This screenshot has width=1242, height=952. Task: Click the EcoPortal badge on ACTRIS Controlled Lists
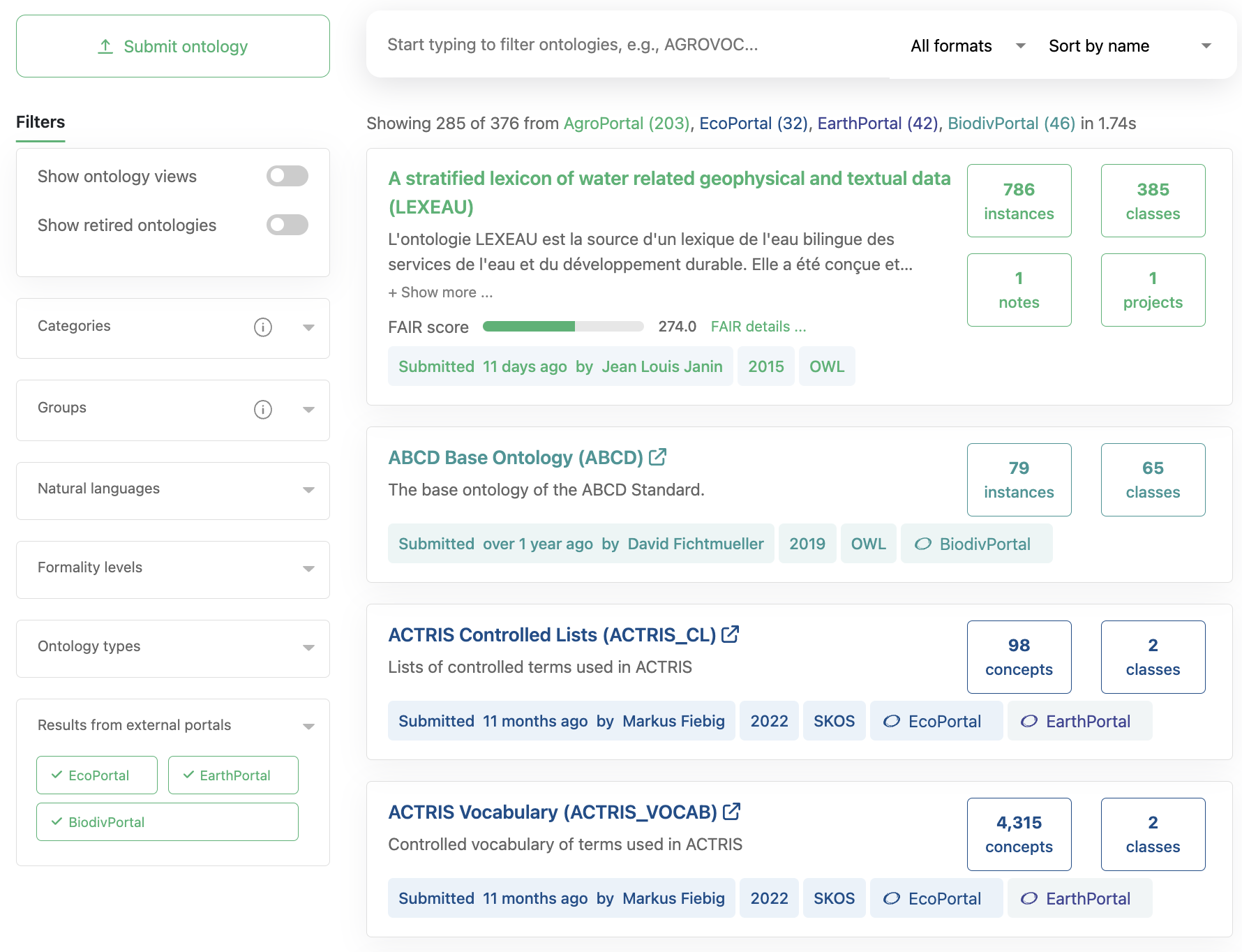(936, 720)
